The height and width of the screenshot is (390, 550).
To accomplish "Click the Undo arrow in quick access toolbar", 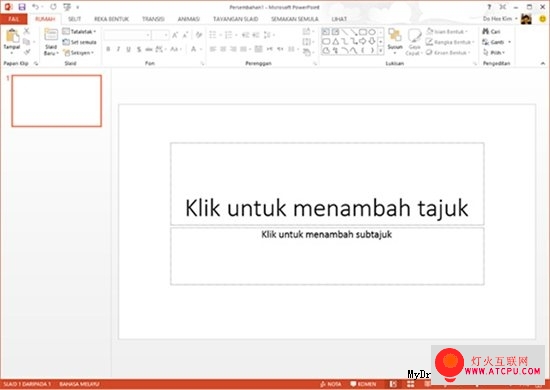I will (35, 7).
